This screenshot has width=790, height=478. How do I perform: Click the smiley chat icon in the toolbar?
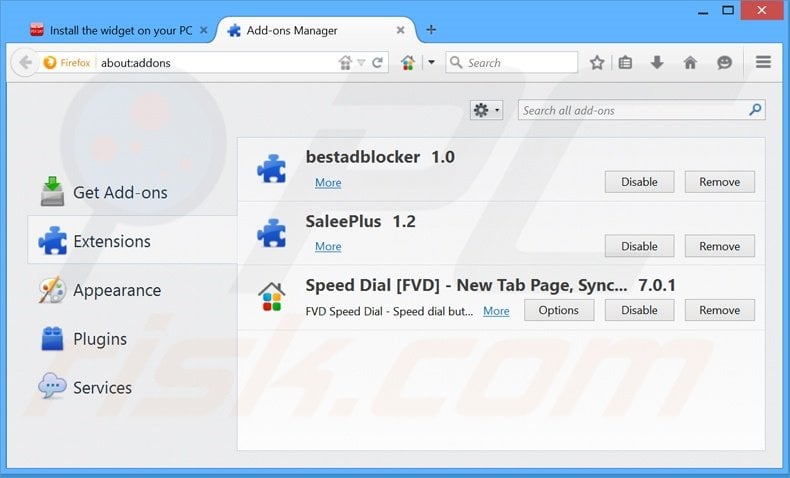point(725,62)
